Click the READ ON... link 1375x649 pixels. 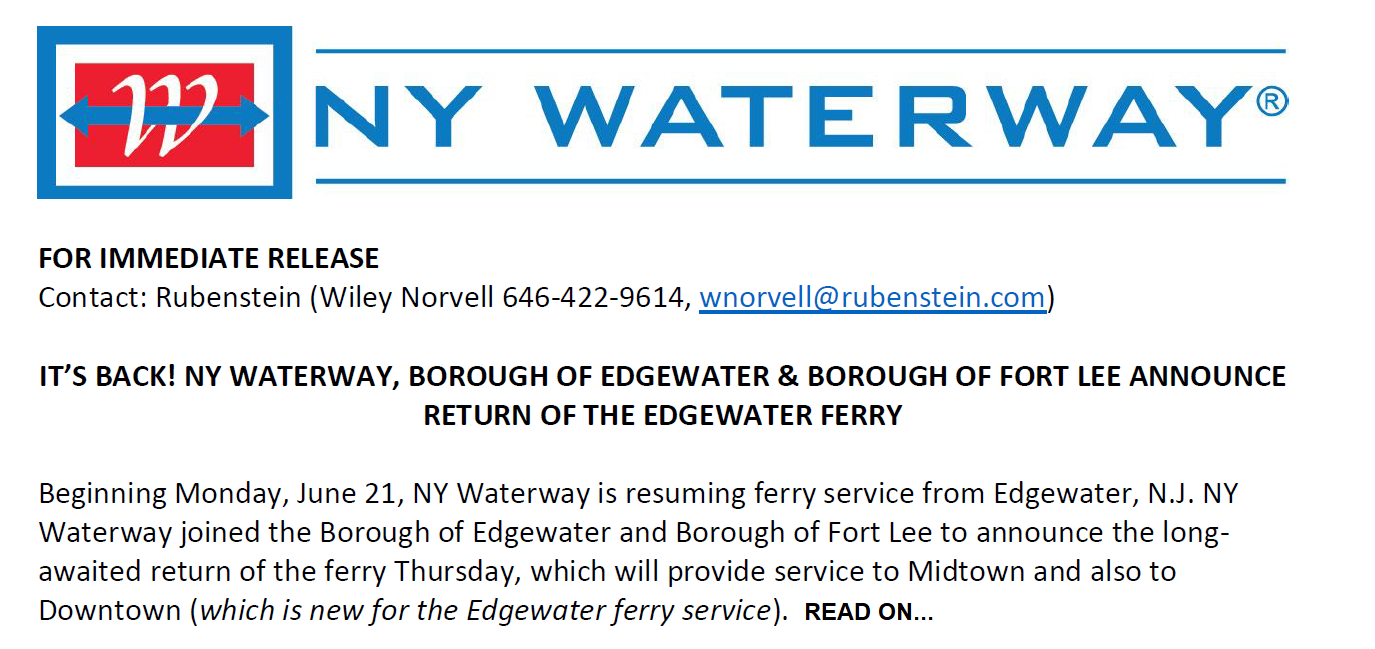(868, 612)
